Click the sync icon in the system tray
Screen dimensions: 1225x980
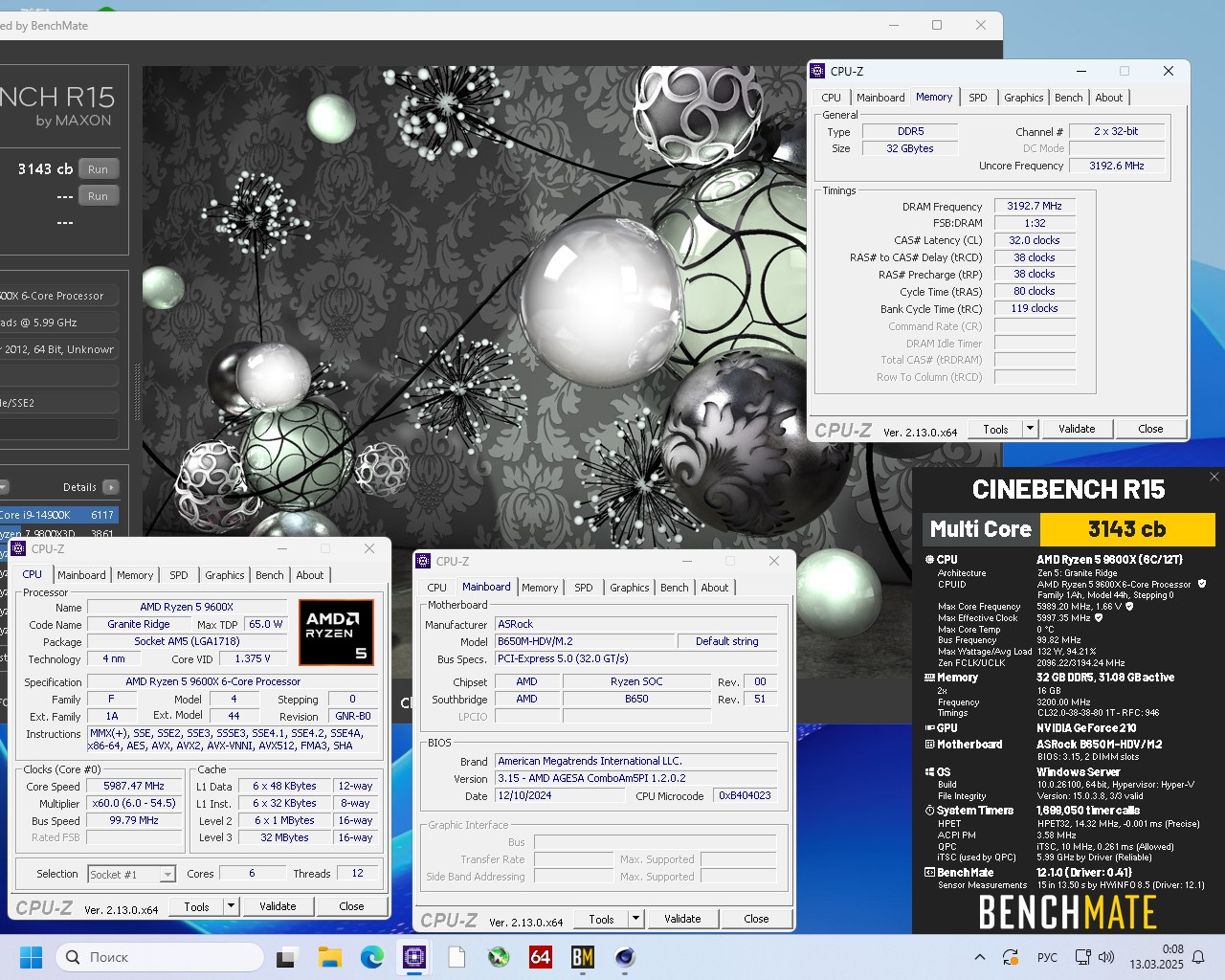(x=1010, y=957)
